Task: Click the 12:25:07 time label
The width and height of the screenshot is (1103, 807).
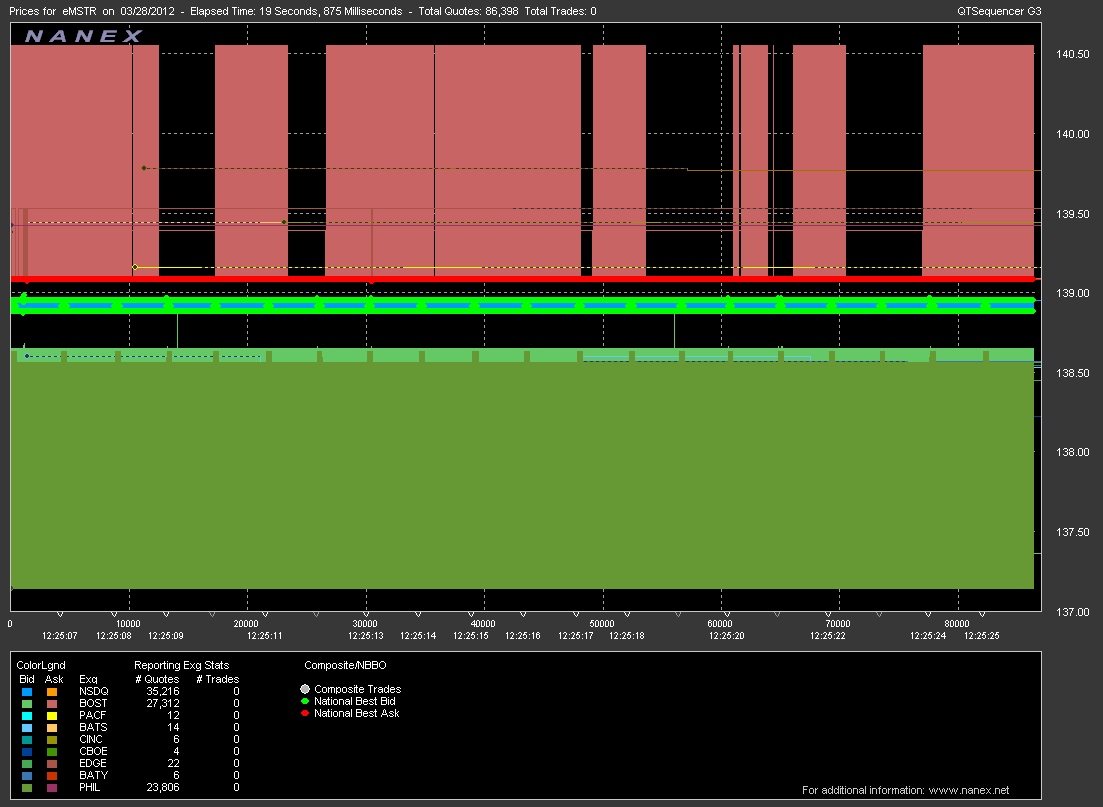Action: pyautogui.click(x=60, y=636)
